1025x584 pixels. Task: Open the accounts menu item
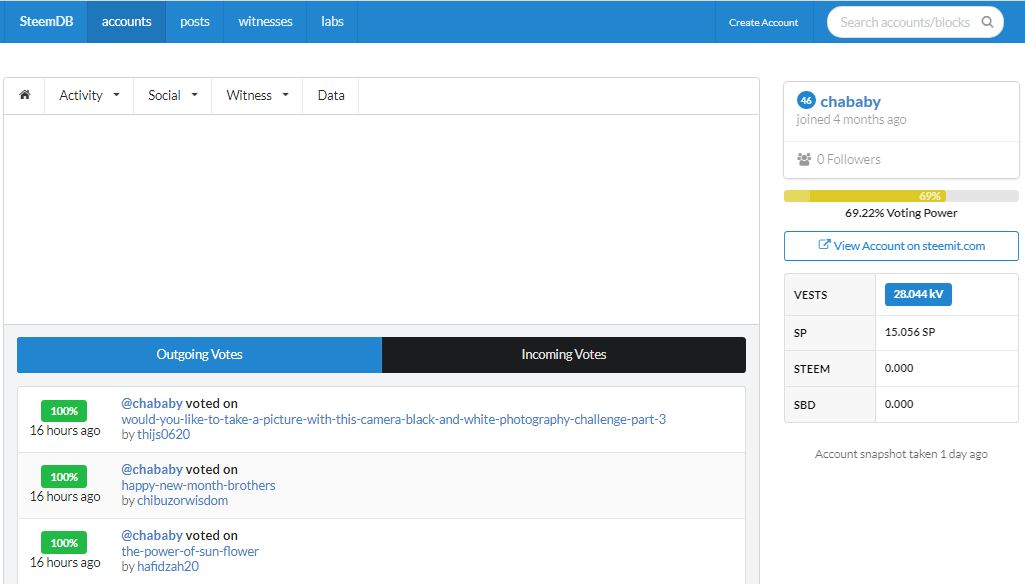126,22
